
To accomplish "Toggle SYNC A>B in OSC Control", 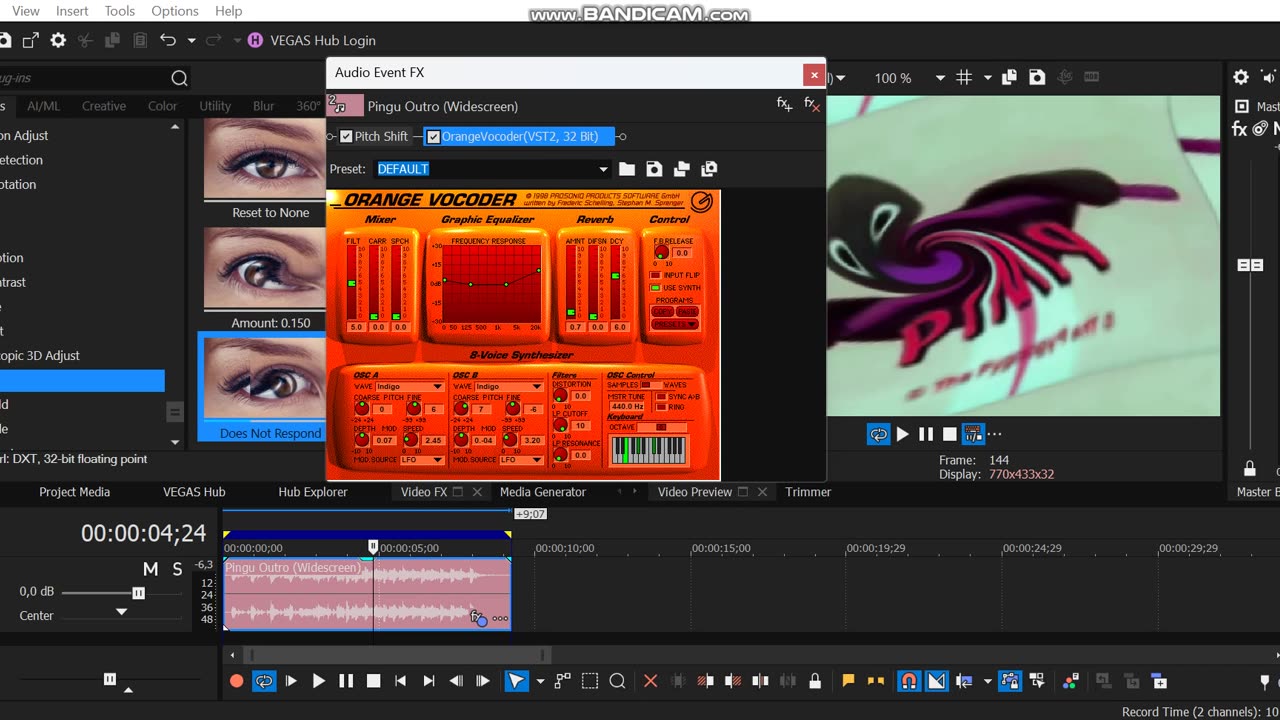I will click(660, 397).
